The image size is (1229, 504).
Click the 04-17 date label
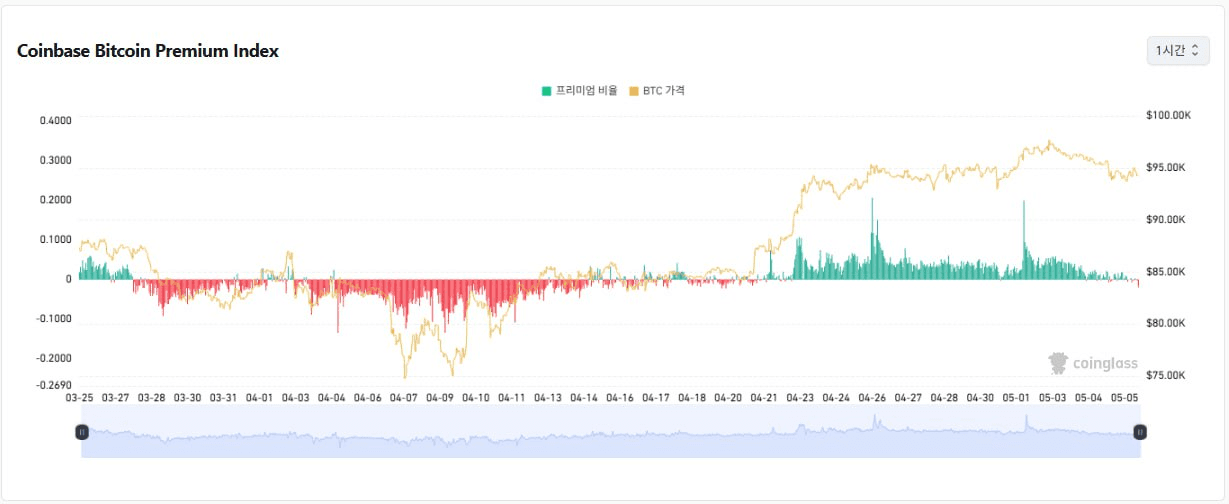click(656, 398)
